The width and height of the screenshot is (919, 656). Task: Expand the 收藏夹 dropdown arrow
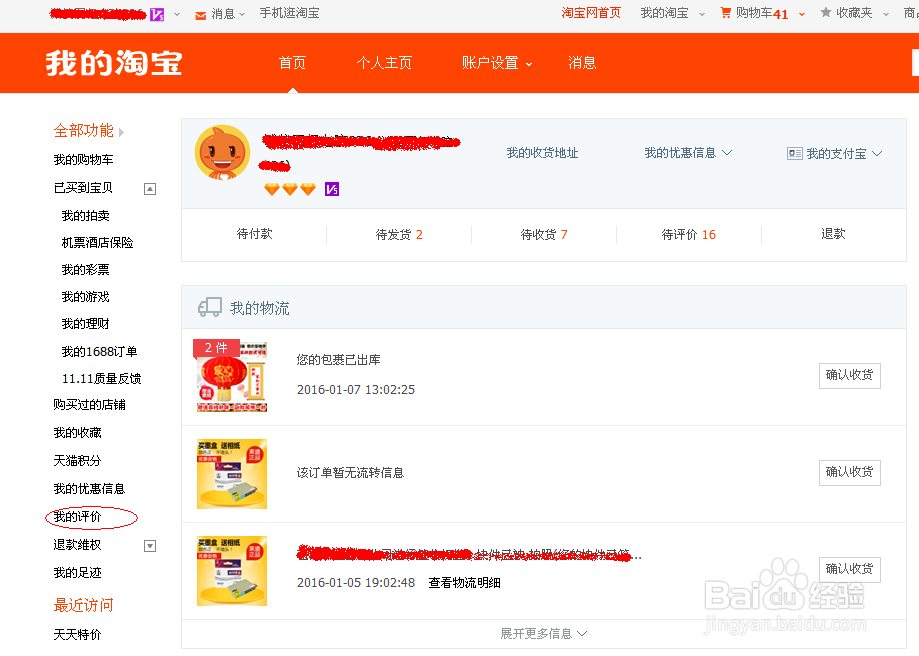pos(886,14)
